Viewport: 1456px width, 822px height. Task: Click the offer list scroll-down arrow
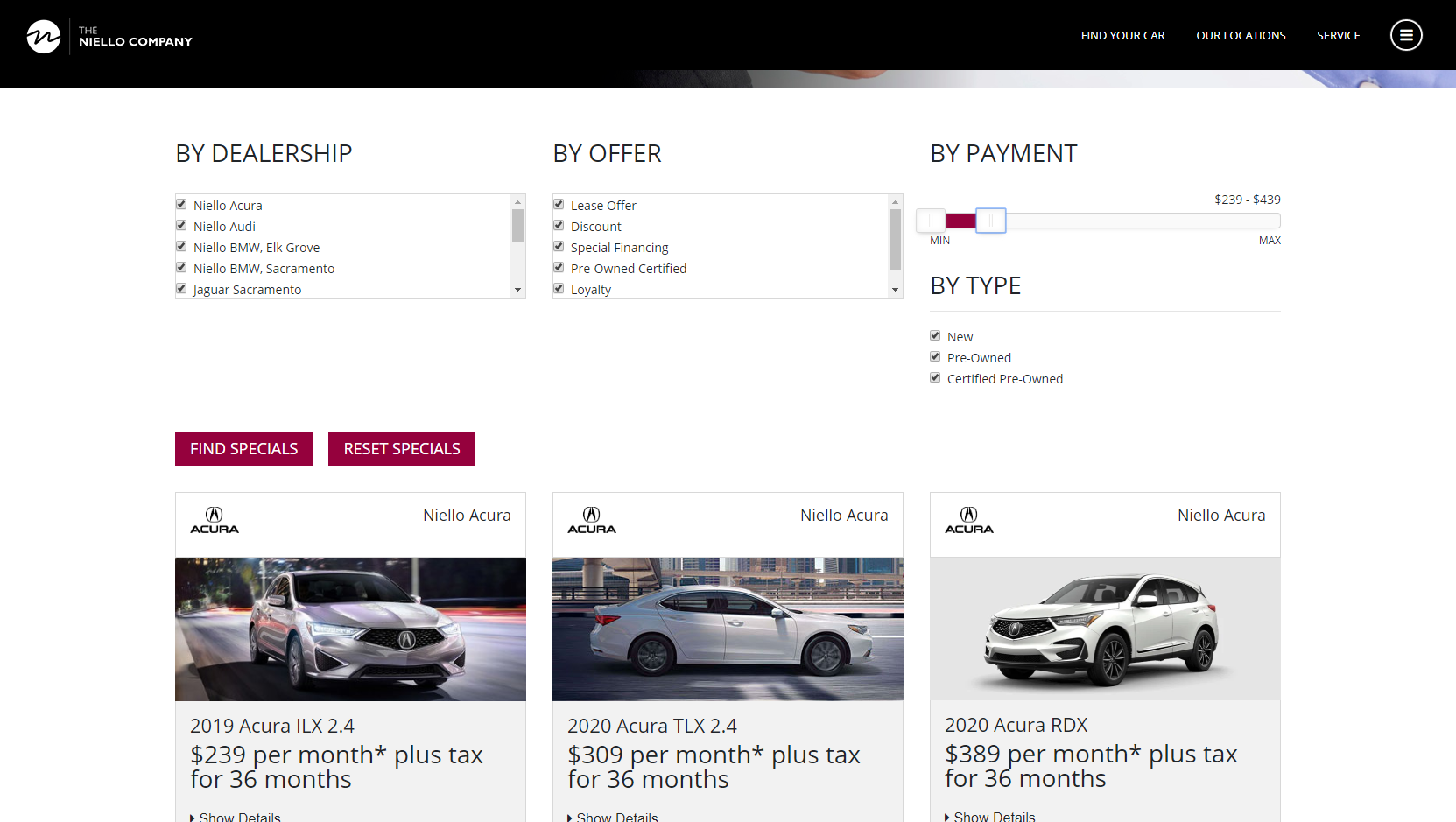pyautogui.click(x=895, y=290)
